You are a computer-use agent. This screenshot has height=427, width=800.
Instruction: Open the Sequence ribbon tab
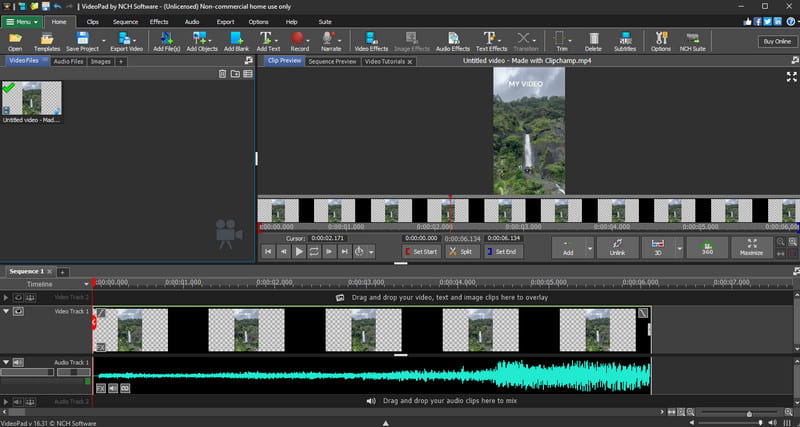tap(126, 22)
